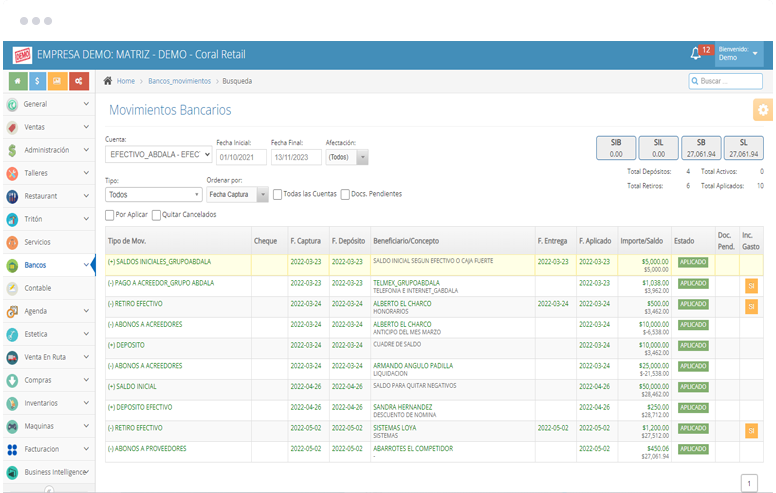Click the Talleres sidebar icon
776x493 pixels.
click(x=12, y=173)
